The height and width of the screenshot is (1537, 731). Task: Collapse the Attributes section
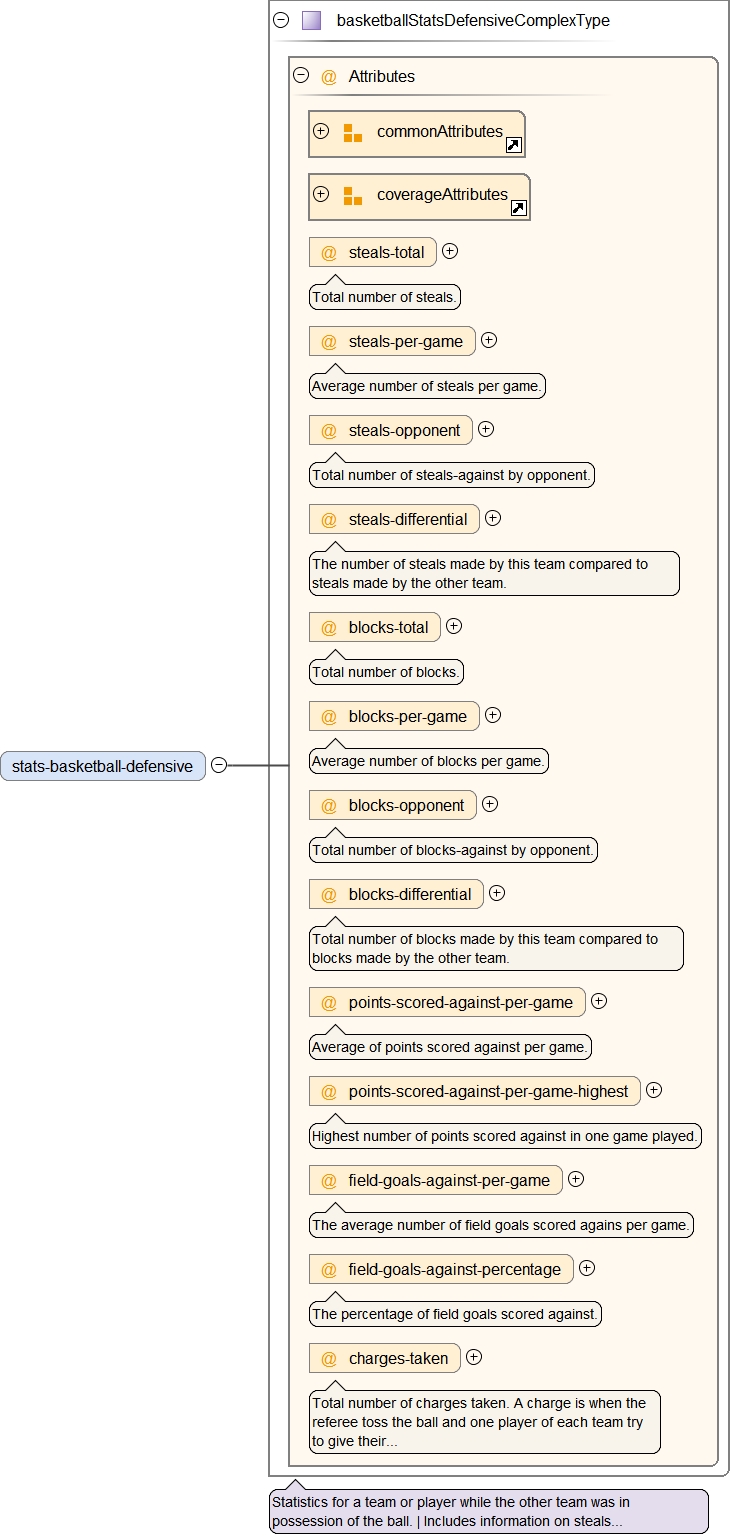(301, 75)
